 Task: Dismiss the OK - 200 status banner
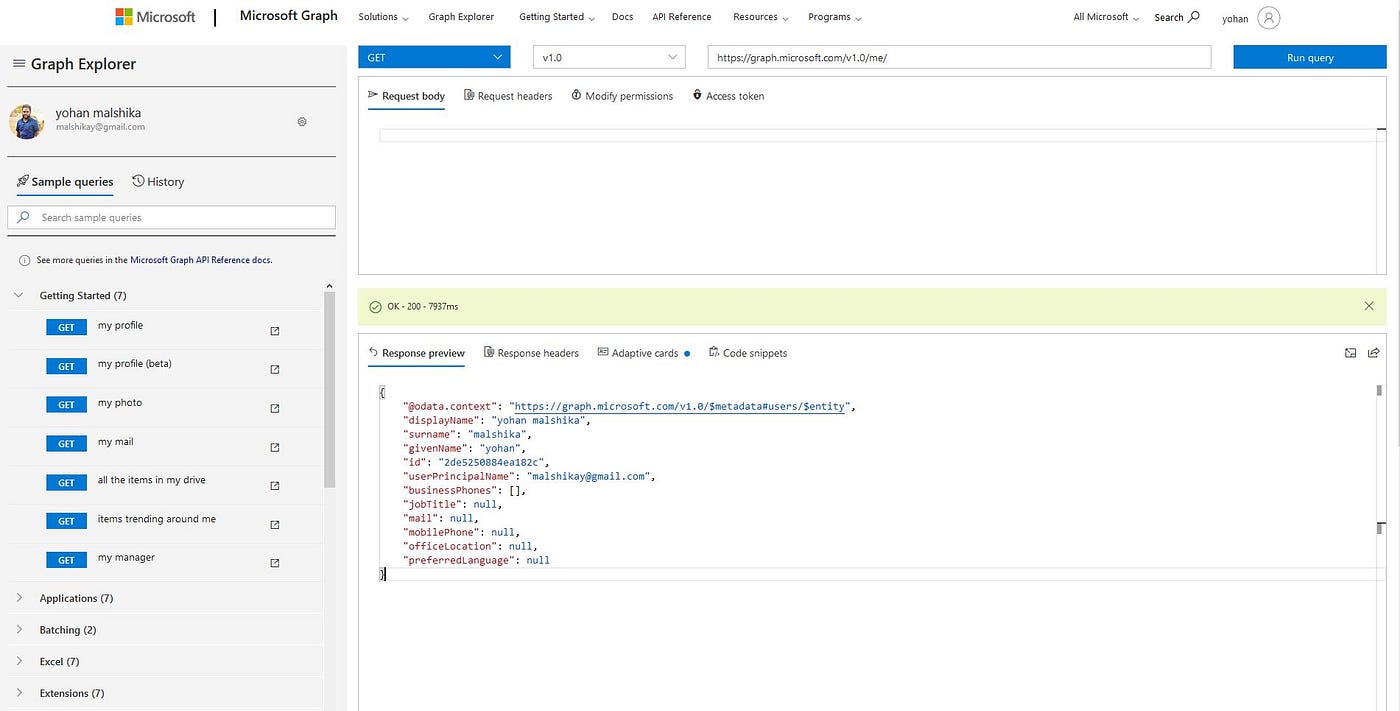tap(1369, 306)
